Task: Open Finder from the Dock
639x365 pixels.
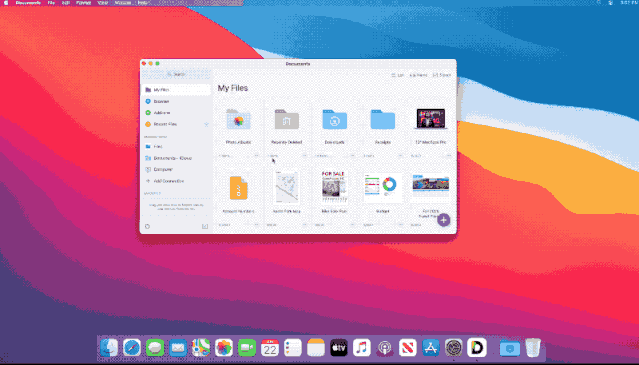Action: [x=109, y=348]
